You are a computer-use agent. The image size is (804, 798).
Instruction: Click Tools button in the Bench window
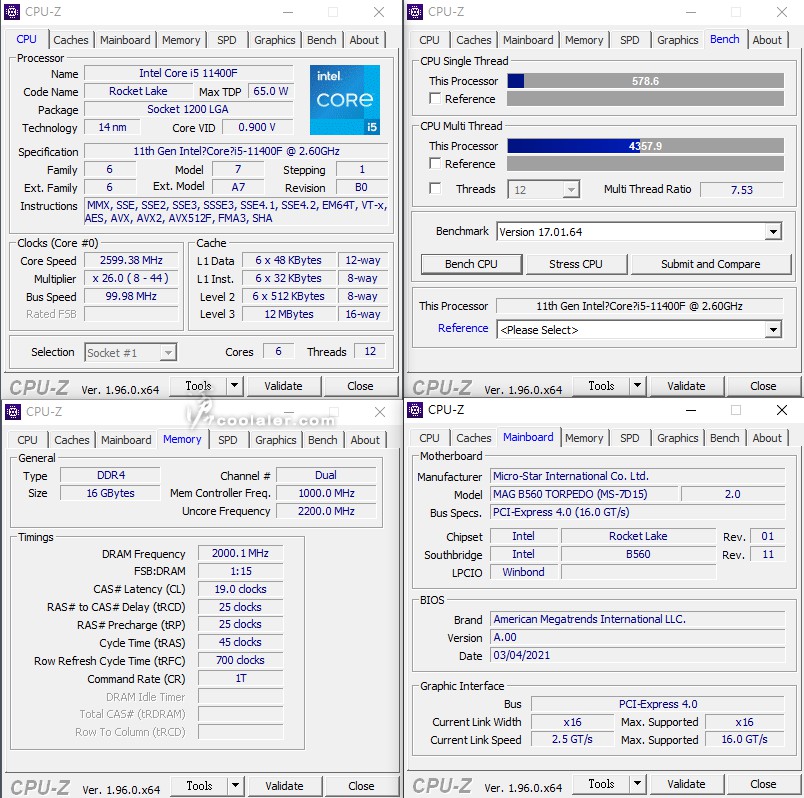pyautogui.click(x=601, y=386)
